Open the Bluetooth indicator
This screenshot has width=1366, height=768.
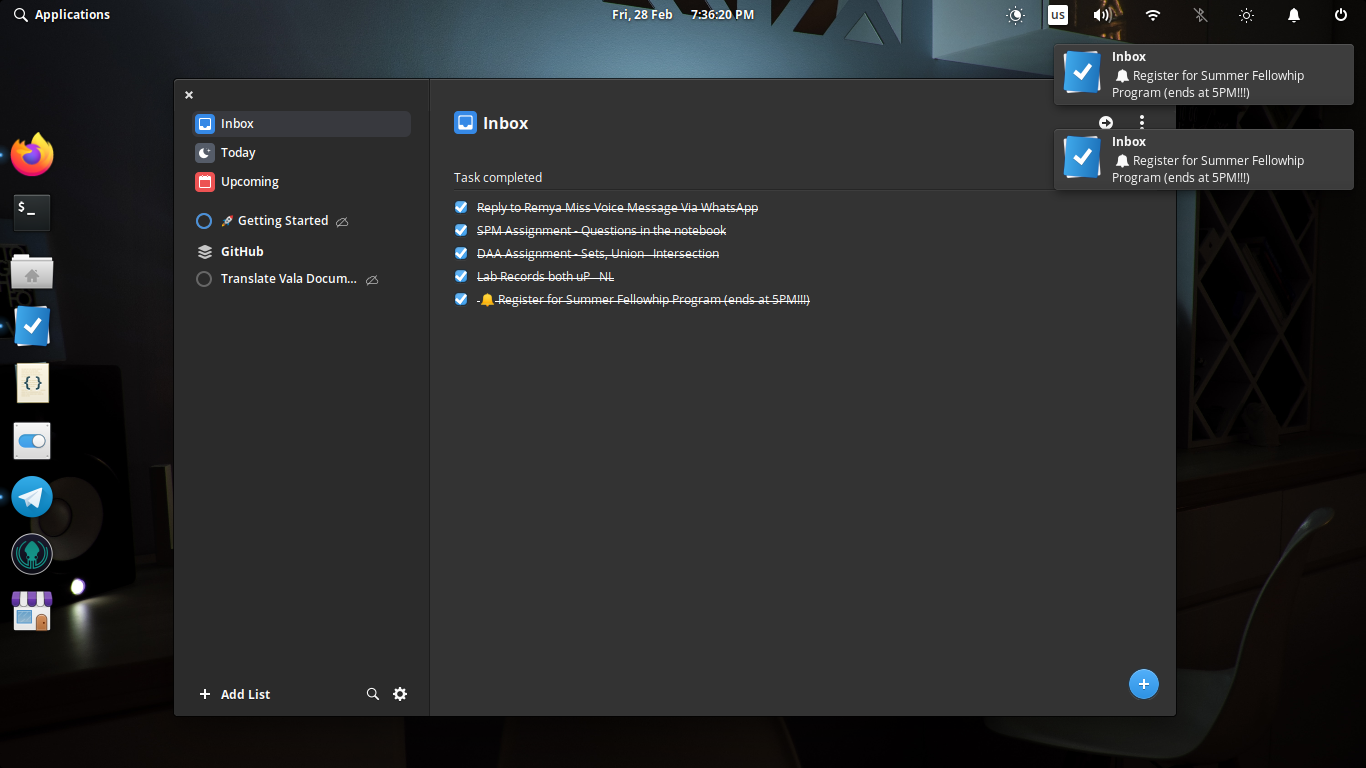(1200, 15)
